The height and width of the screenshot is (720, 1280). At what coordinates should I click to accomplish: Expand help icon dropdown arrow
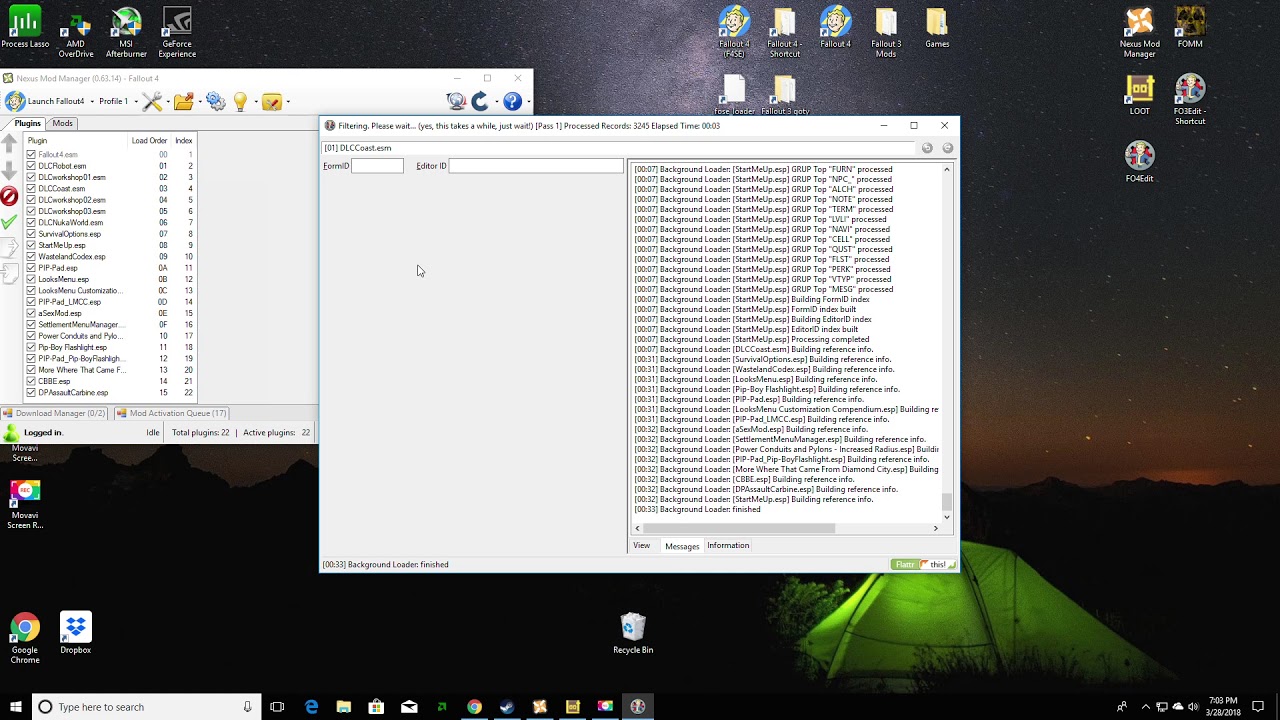(x=528, y=101)
